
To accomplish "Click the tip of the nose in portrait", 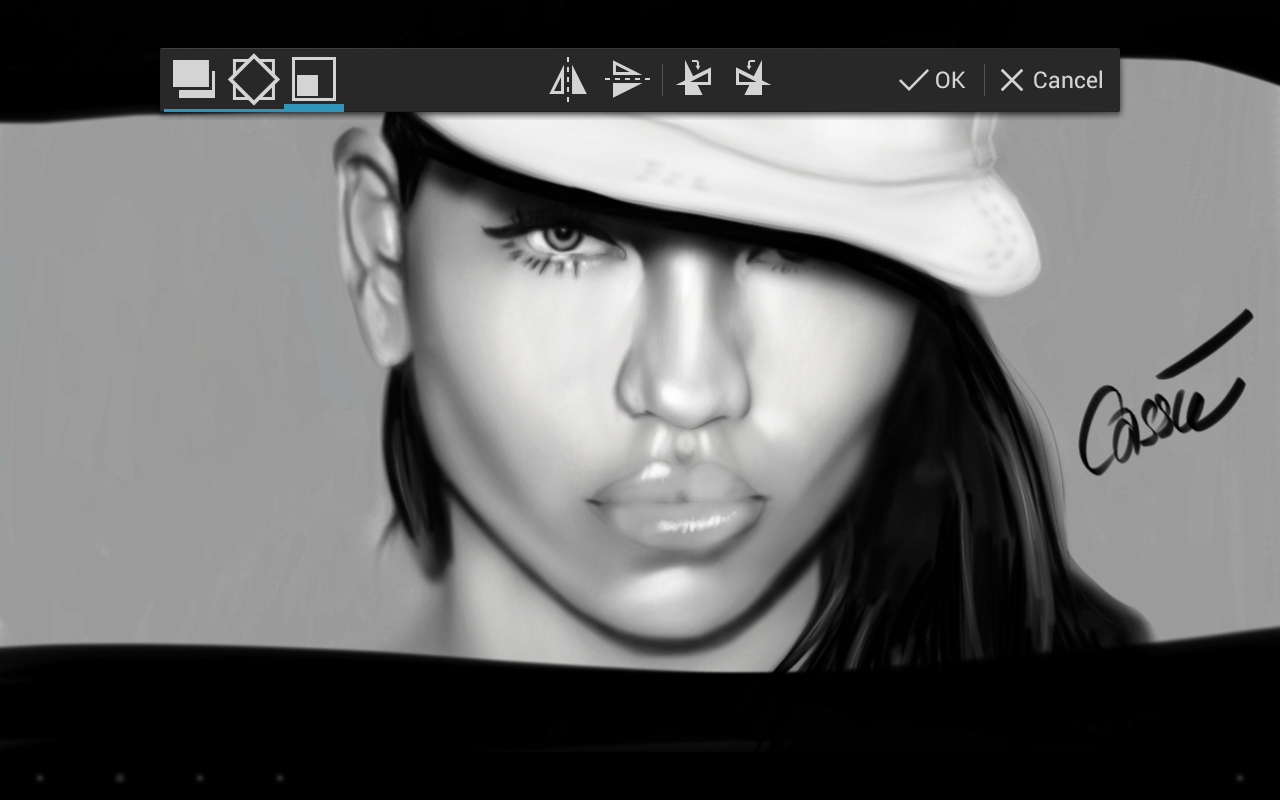I will pos(684,395).
